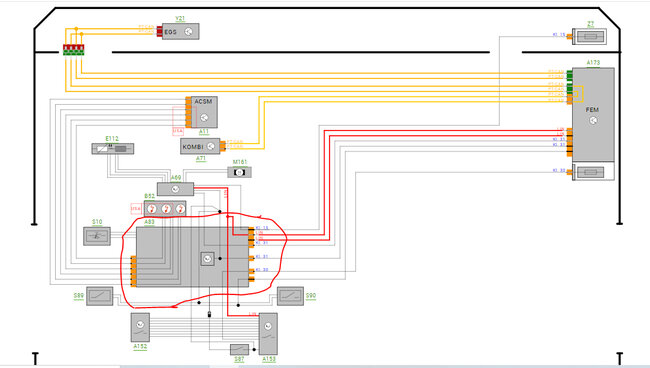The image size is (650, 368).
Task: Open the A71 component label
Action: (201, 159)
